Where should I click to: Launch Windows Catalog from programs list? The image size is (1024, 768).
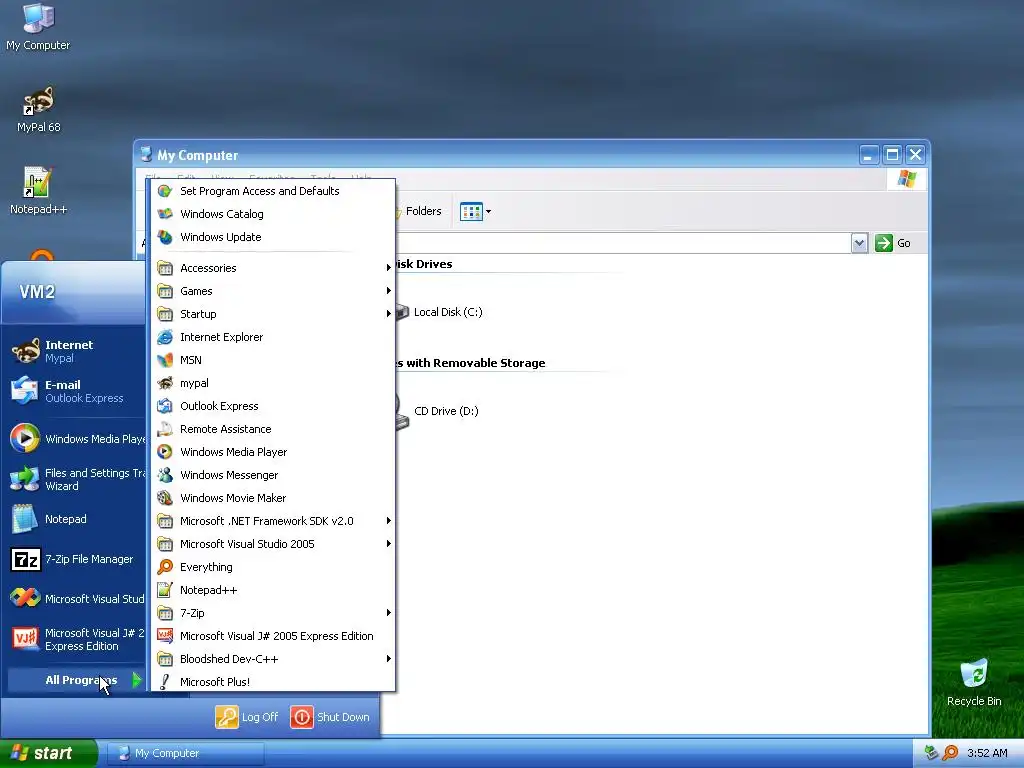pyautogui.click(x=273, y=214)
